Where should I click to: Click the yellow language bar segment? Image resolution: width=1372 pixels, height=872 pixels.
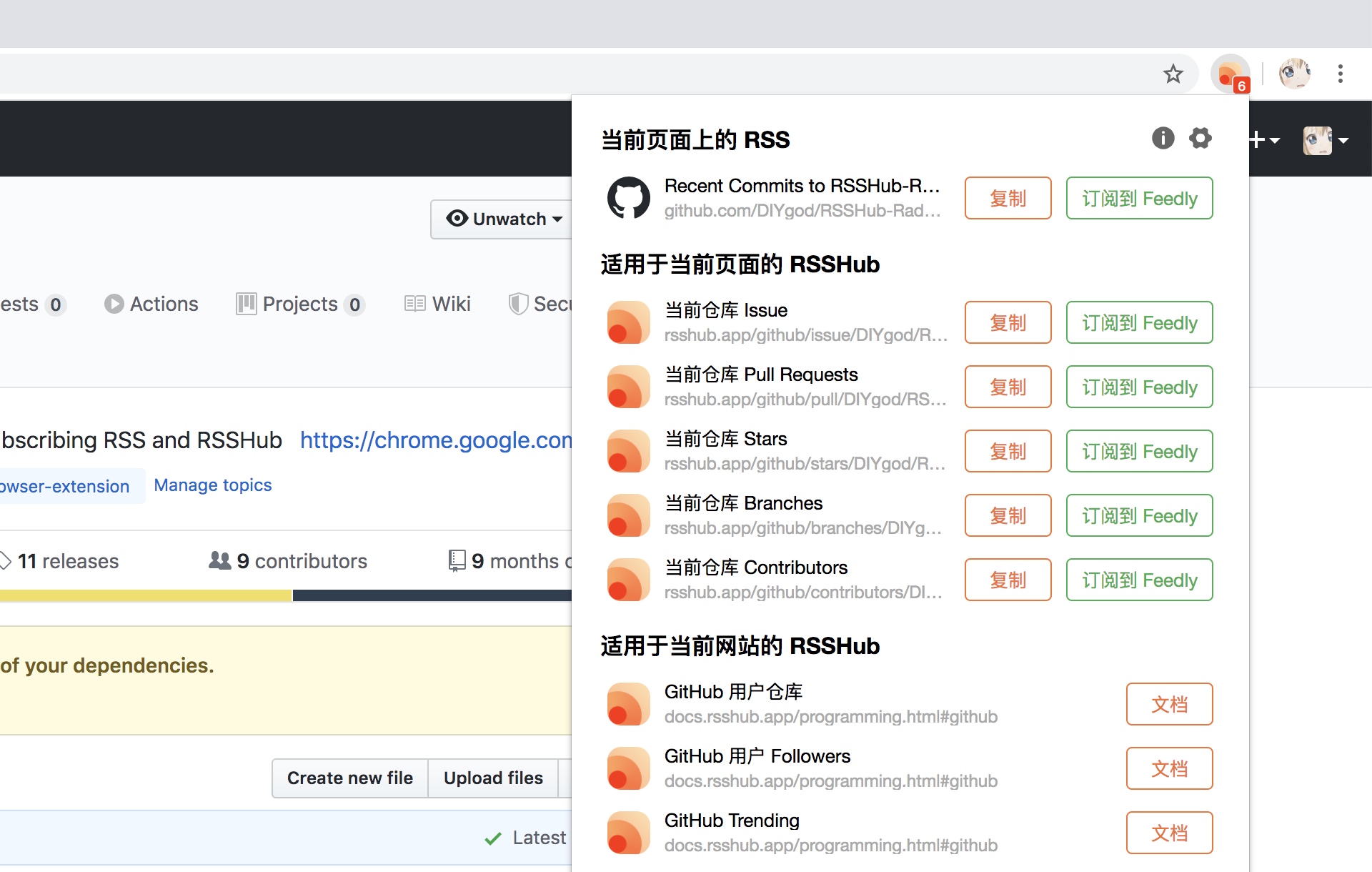146,595
